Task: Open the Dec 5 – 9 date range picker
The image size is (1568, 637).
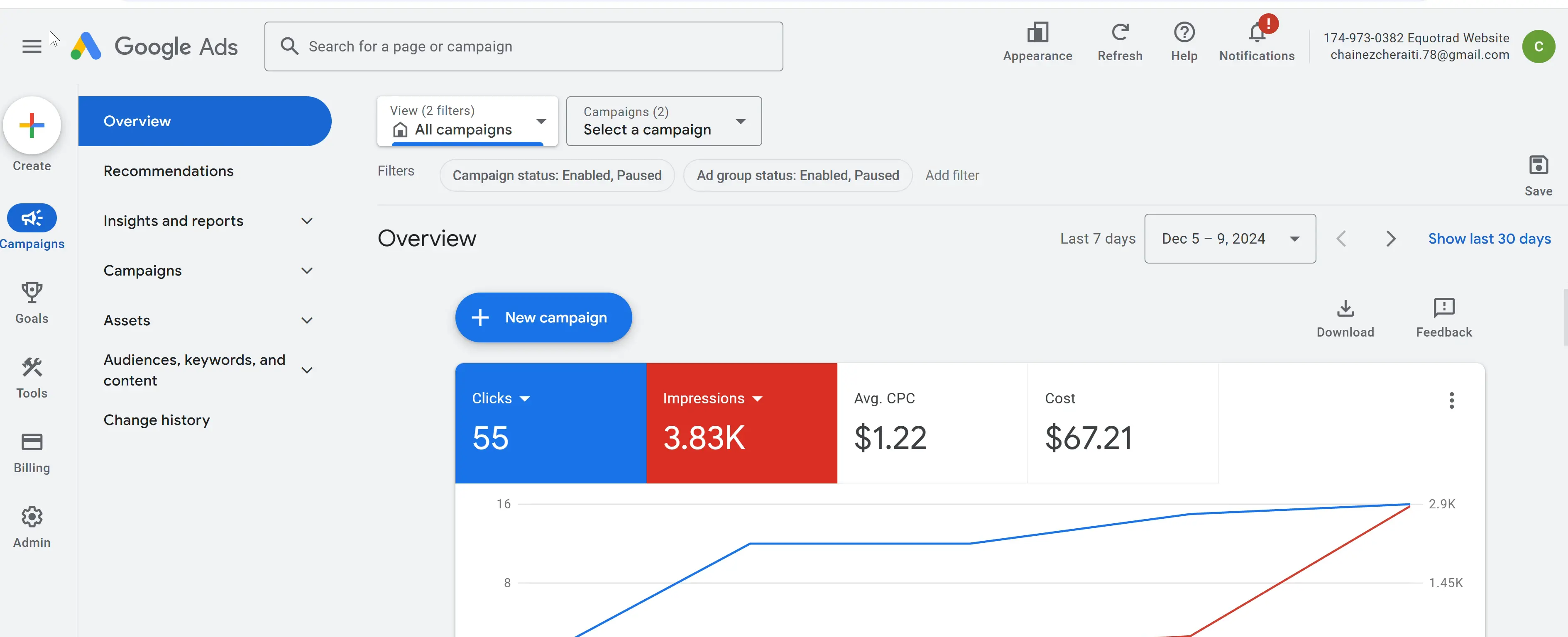Action: point(1230,239)
